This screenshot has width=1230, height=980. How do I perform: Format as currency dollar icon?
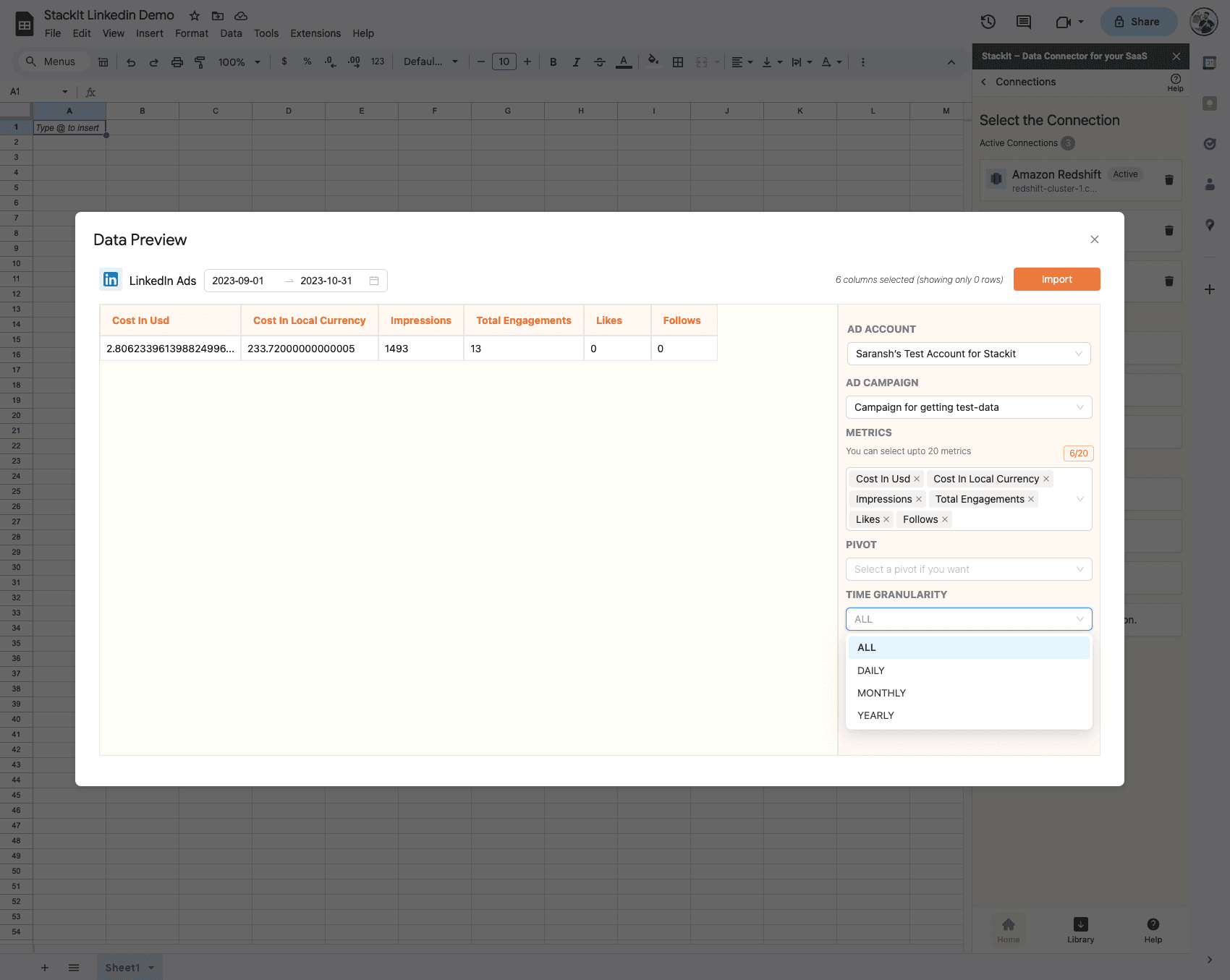pos(284,62)
